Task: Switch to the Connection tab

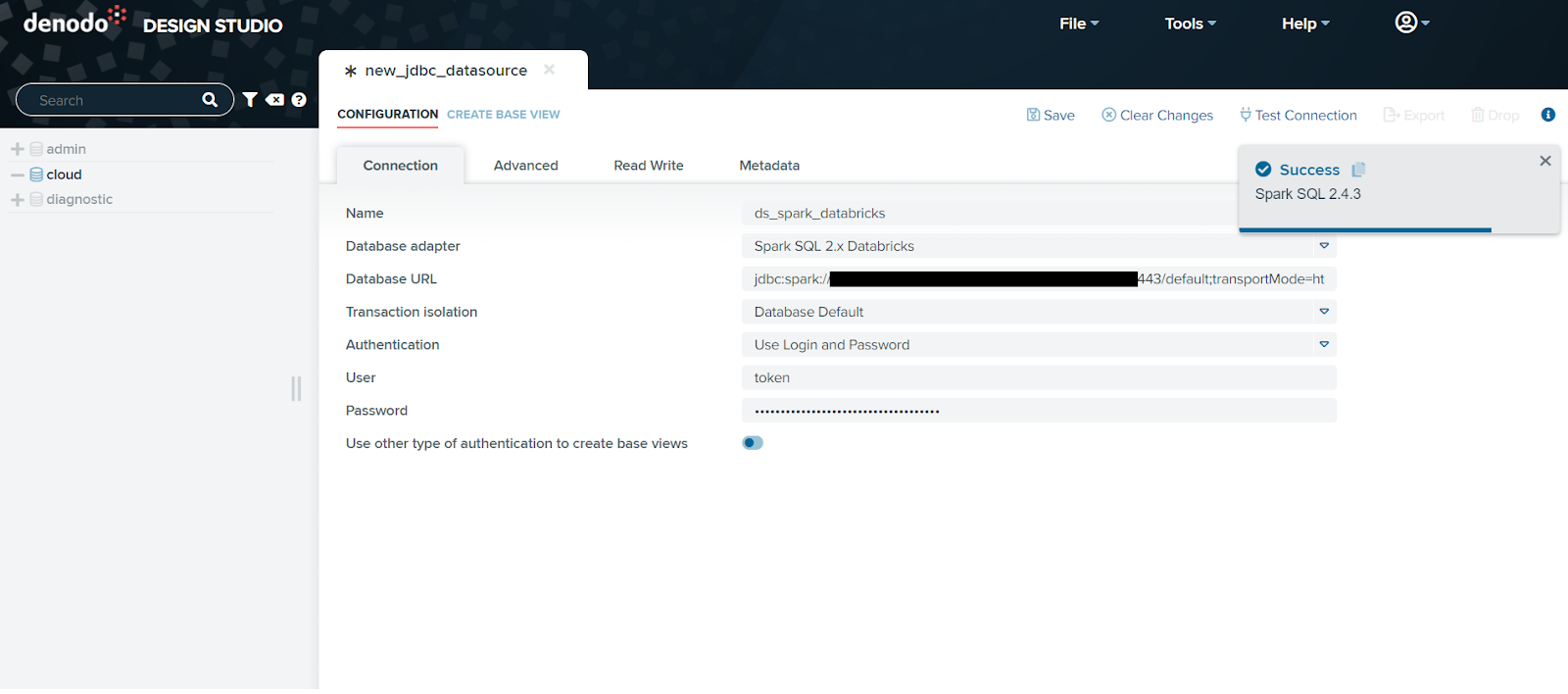Action: [401, 166]
